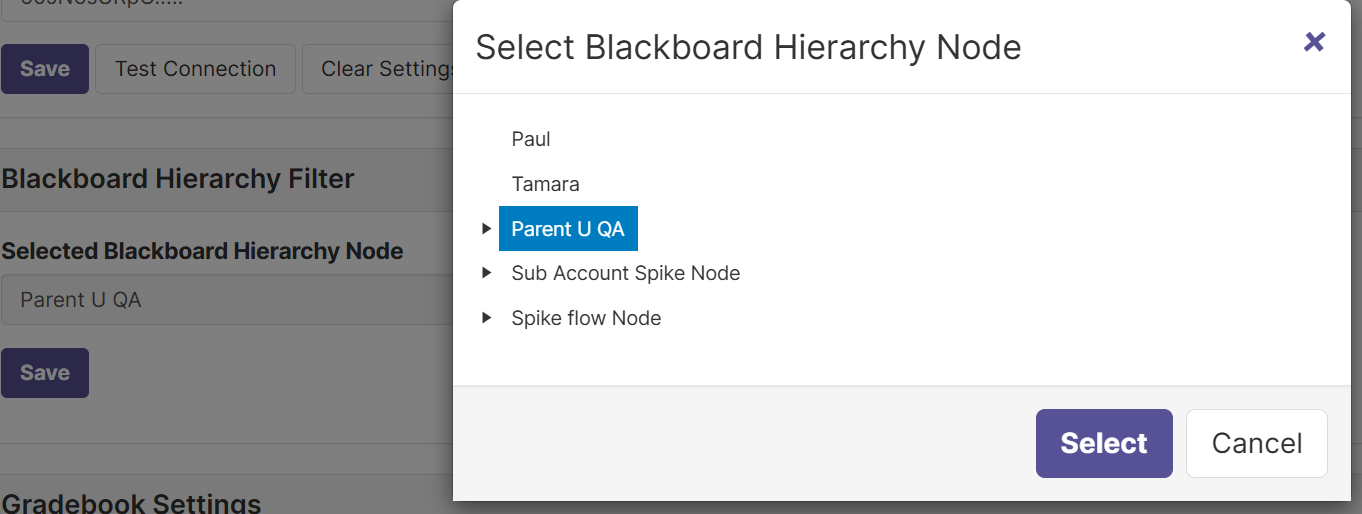Select the Spike flow Node entry
Screen dimensions: 1362x514
tap(586, 318)
